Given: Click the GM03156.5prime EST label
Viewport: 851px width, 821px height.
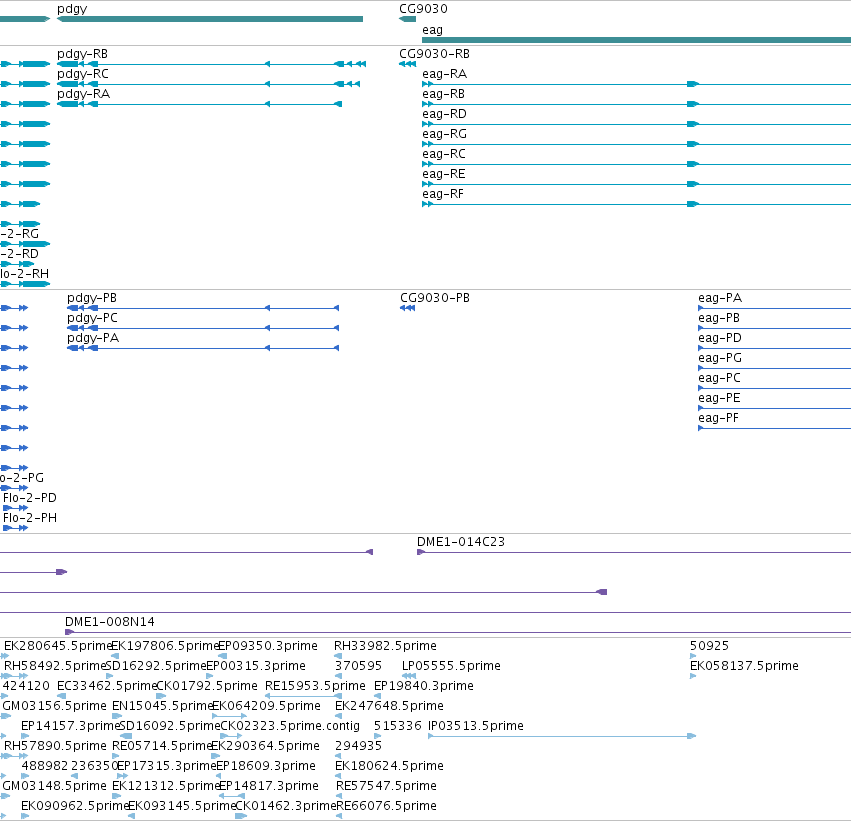Looking at the screenshot, I should [54, 706].
